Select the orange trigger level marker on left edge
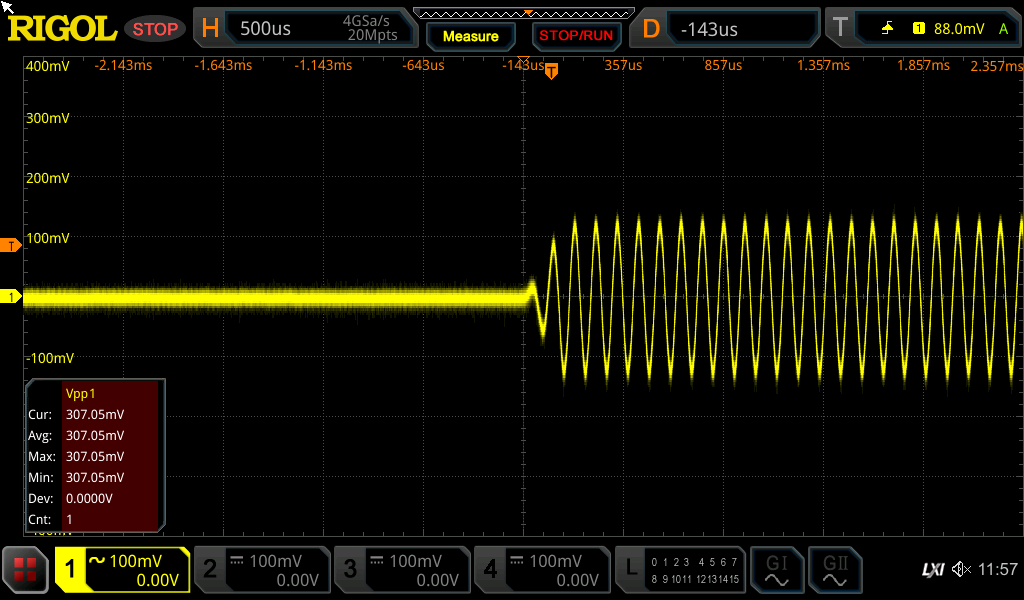Screen dimensions: 1024x600 click(11, 245)
